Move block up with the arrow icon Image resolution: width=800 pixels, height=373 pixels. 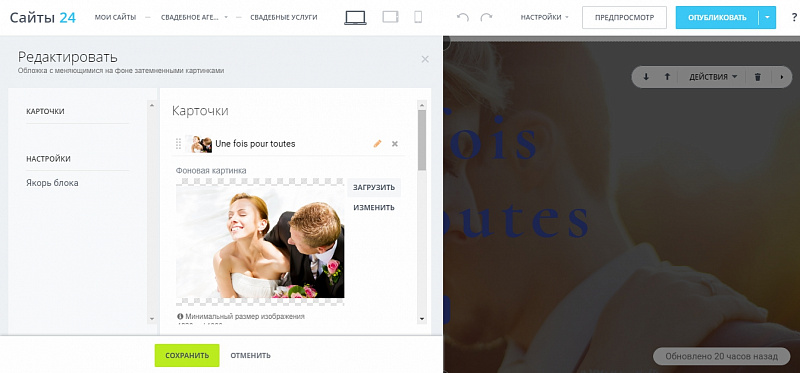tap(667, 77)
